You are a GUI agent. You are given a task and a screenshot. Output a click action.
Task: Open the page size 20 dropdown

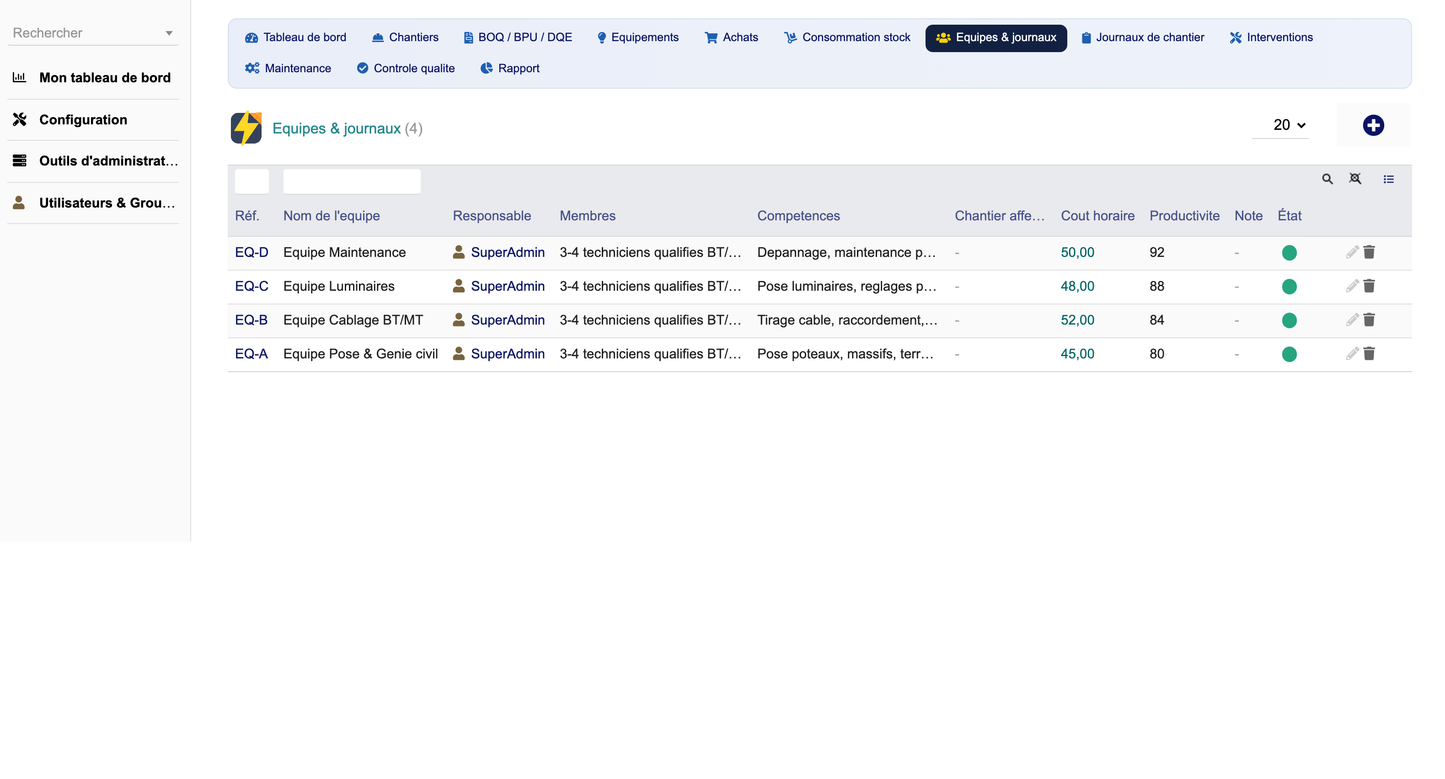pyautogui.click(x=1281, y=125)
